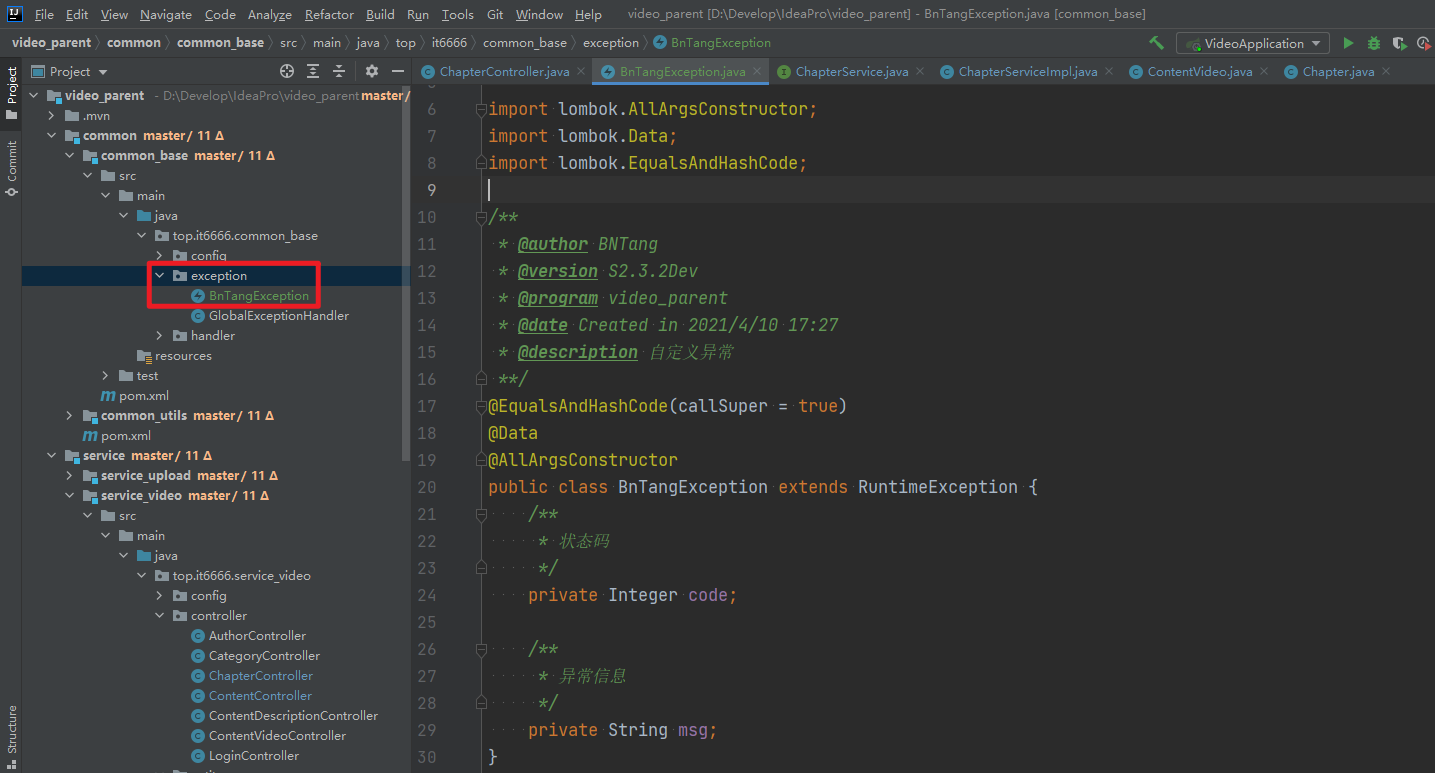1435x773 pixels.
Task: Select ContentVideoController in tree
Action: click(277, 736)
